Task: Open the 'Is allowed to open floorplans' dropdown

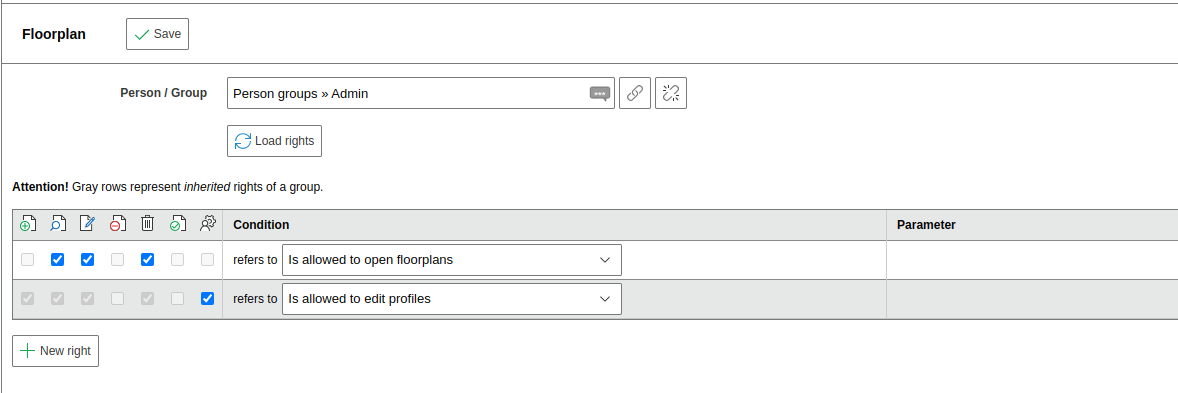Action: 452,260
